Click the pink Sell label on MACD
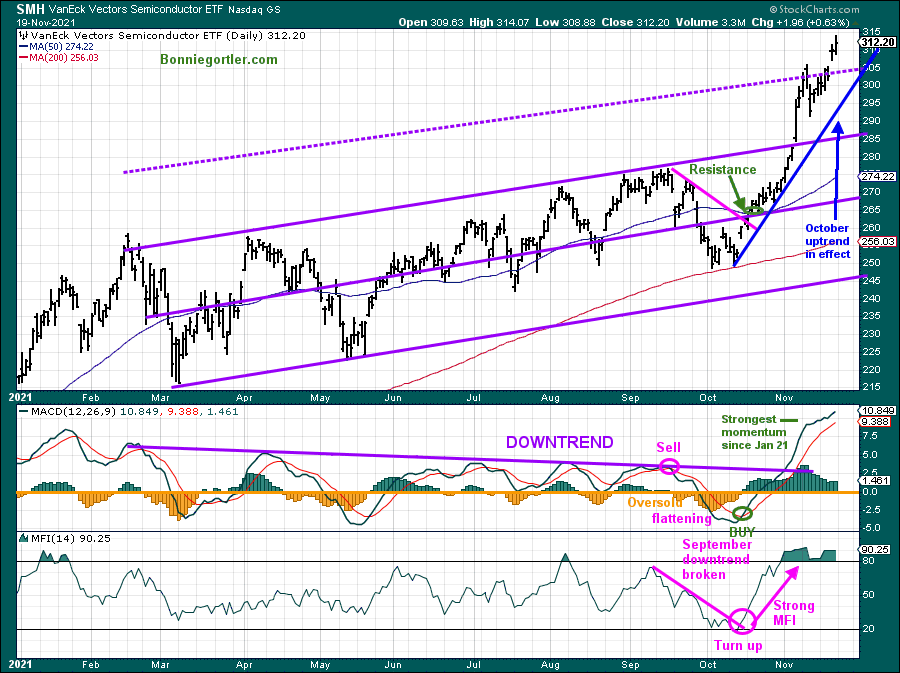The image size is (900, 673). (669, 448)
